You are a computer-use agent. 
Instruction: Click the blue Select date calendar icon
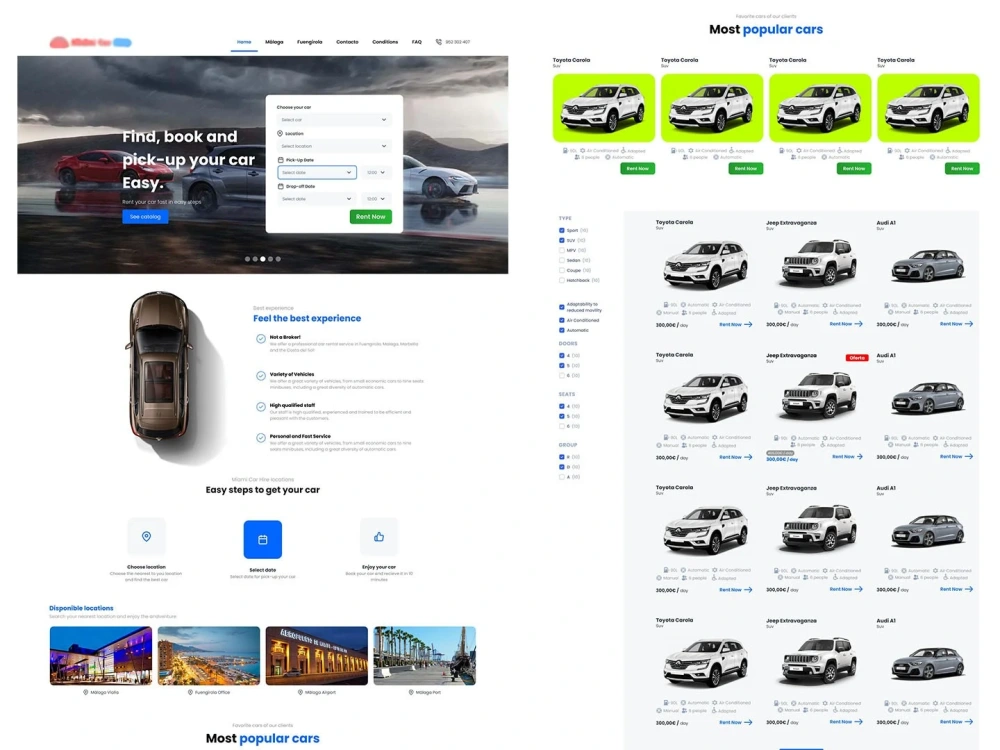pos(262,540)
